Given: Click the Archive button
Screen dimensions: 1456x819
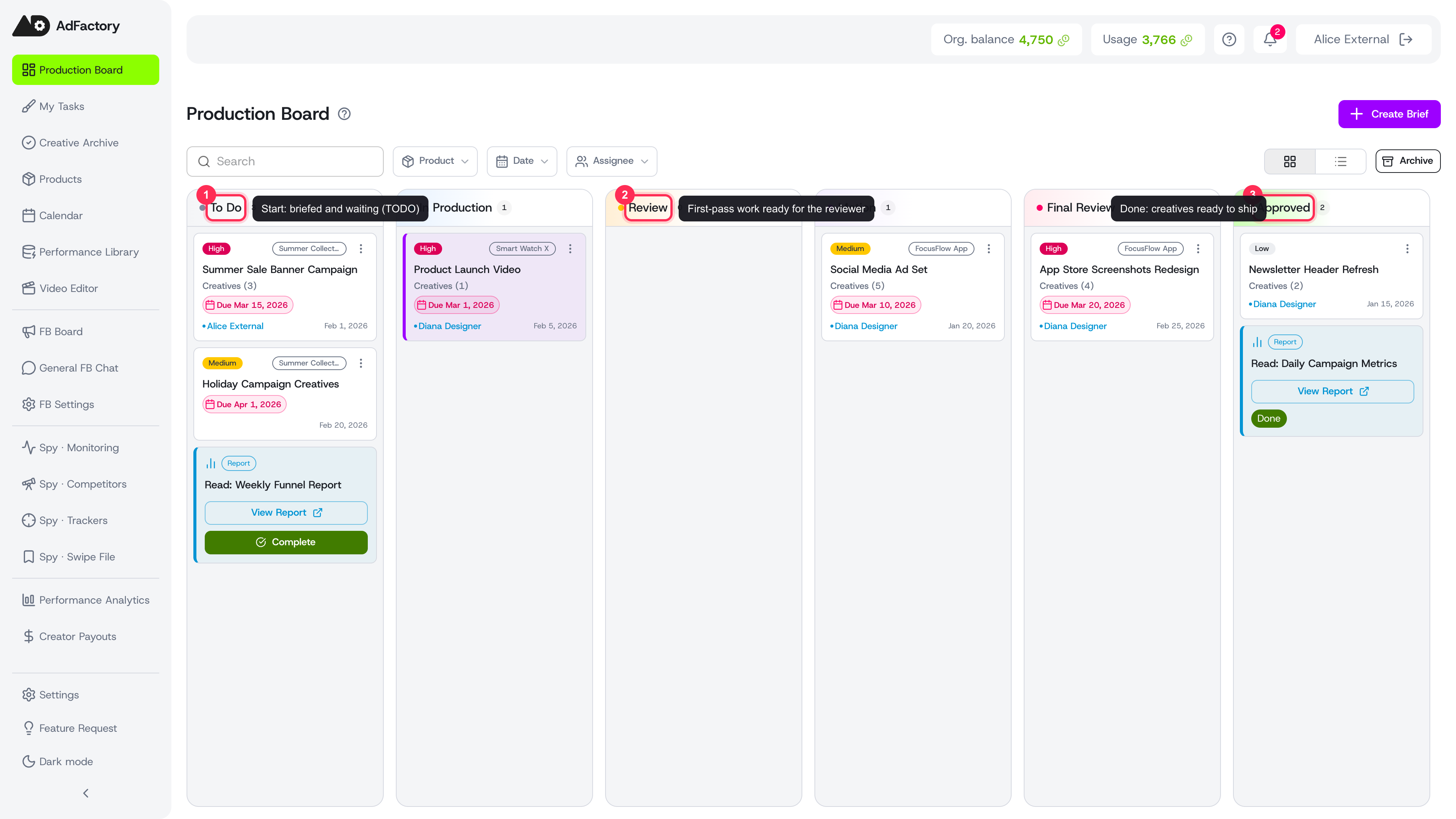Looking at the screenshot, I should [x=1407, y=161].
